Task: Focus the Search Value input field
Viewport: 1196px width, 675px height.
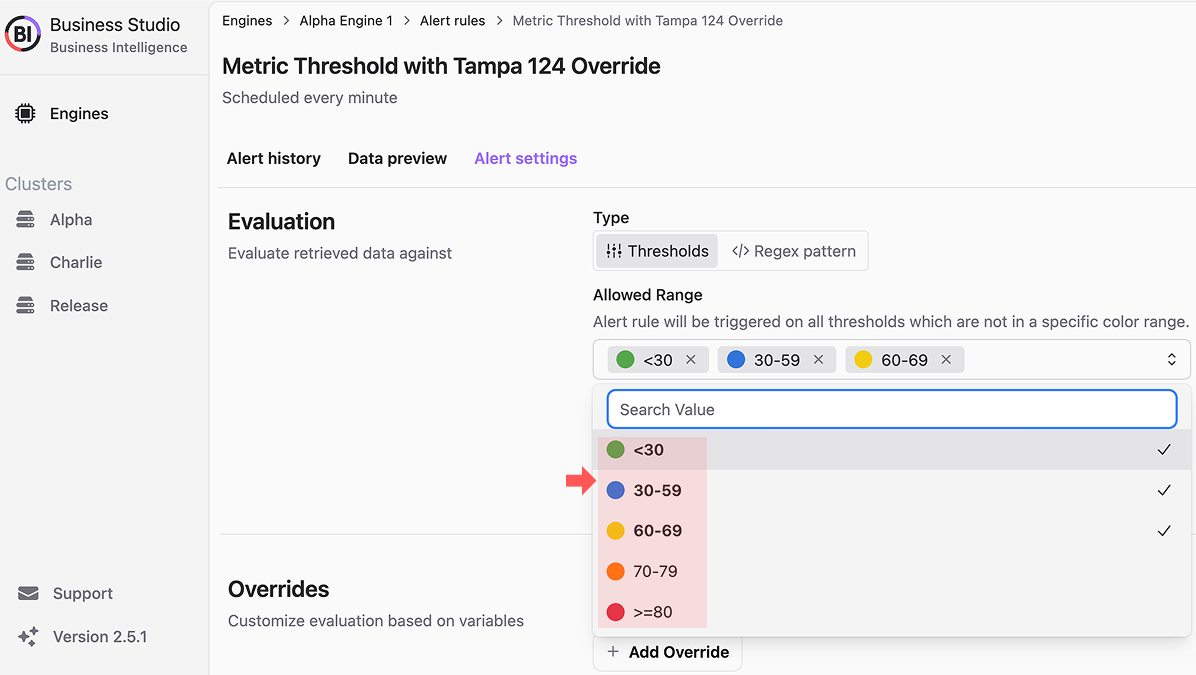Action: pyautogui.click(x=892, y=410)
